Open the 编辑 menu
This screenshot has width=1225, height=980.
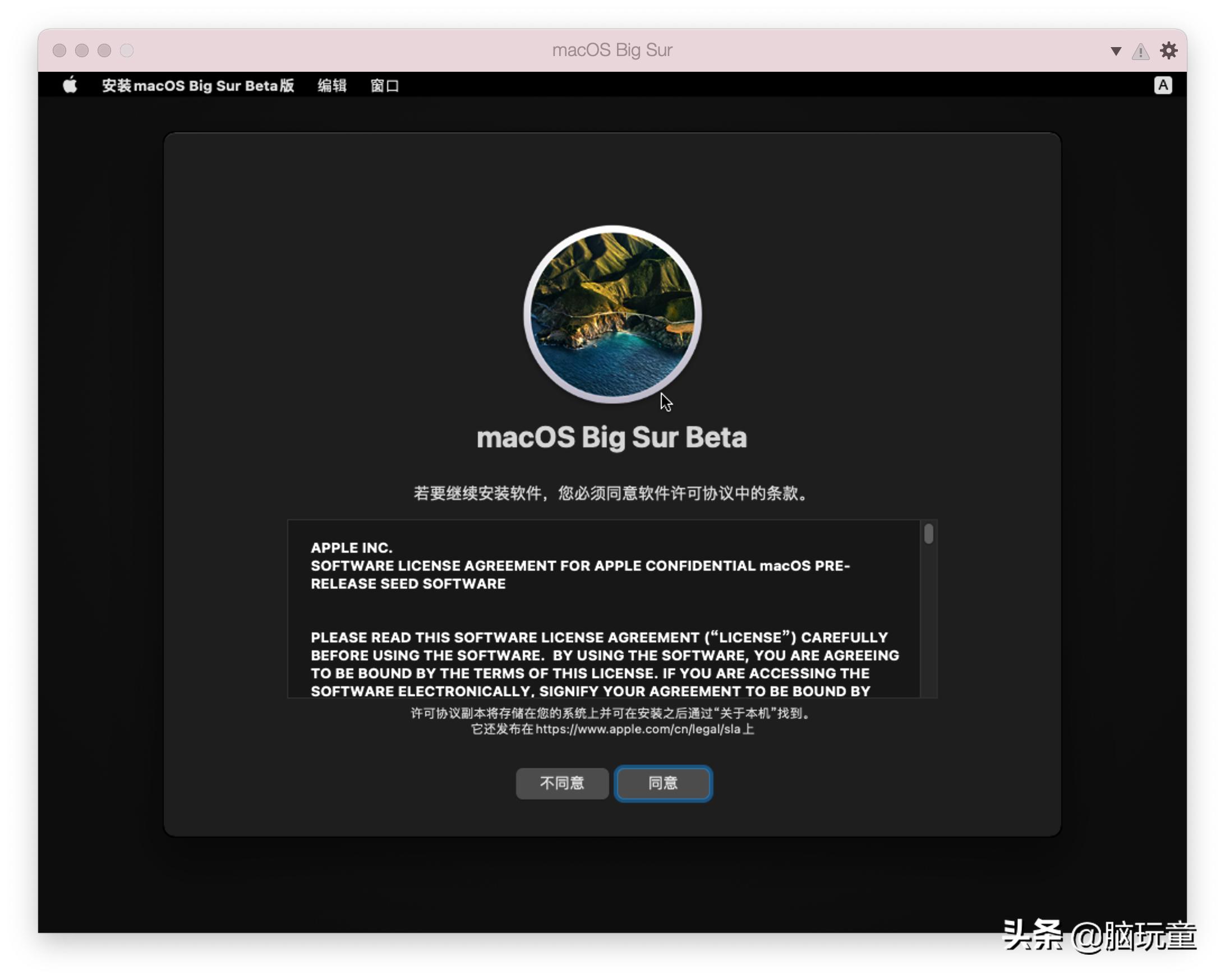click(x=332, y=86)
